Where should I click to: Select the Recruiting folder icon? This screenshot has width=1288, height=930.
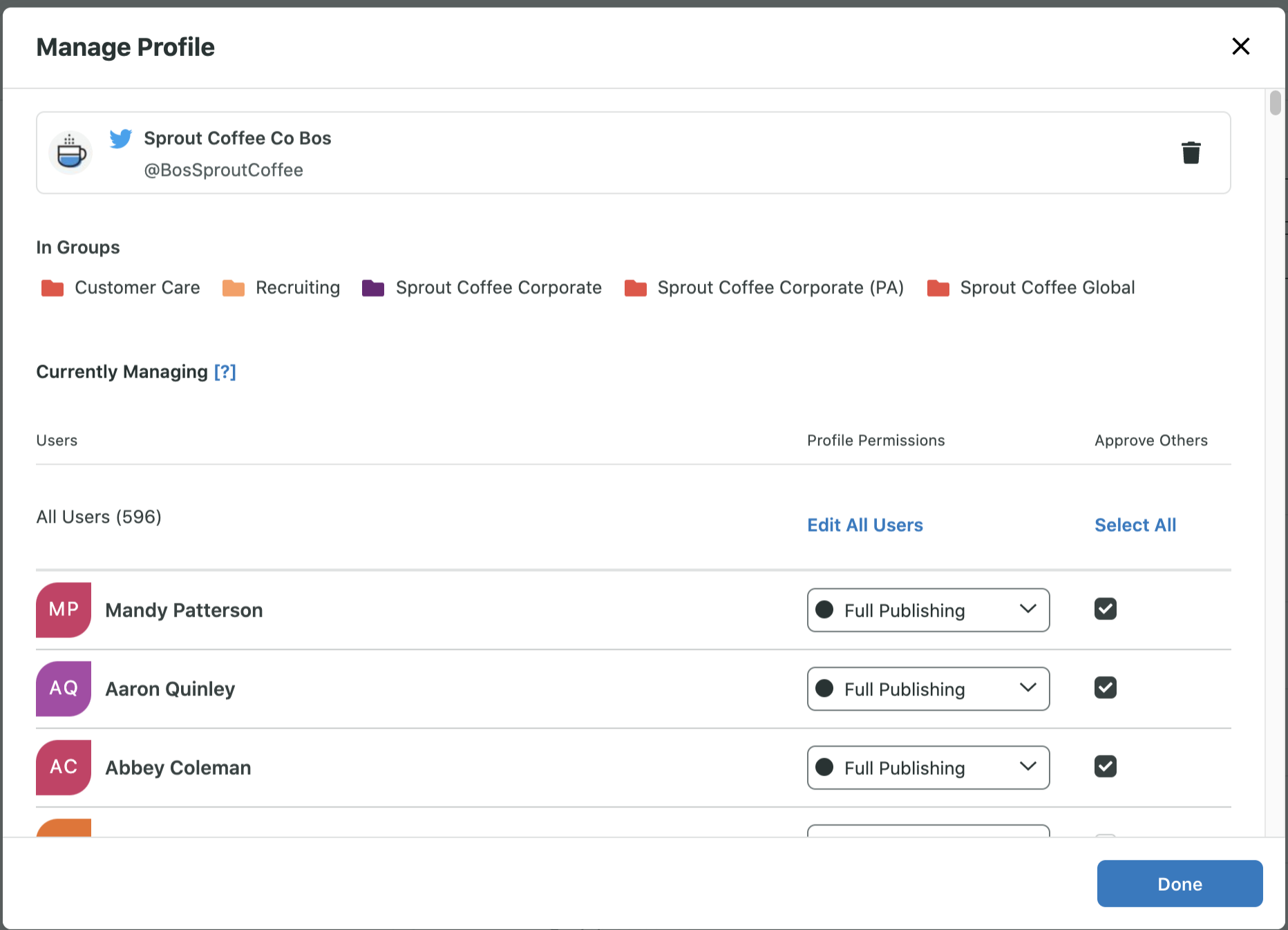coord(234,287)
